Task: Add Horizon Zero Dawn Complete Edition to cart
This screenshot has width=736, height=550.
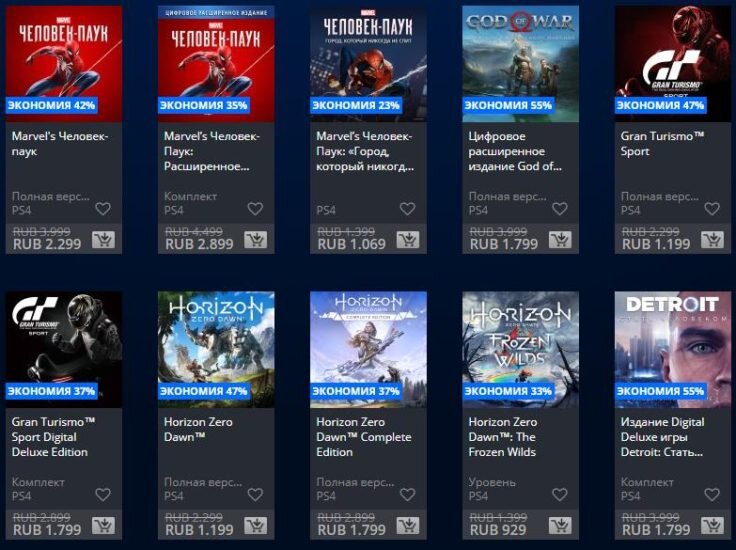Action: click(407, 526)
